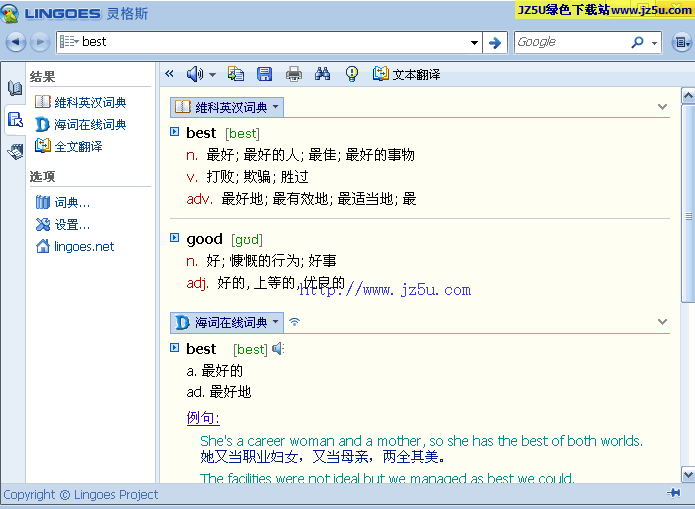
Task: Click the search go arrow button
Action: point(495,43)
